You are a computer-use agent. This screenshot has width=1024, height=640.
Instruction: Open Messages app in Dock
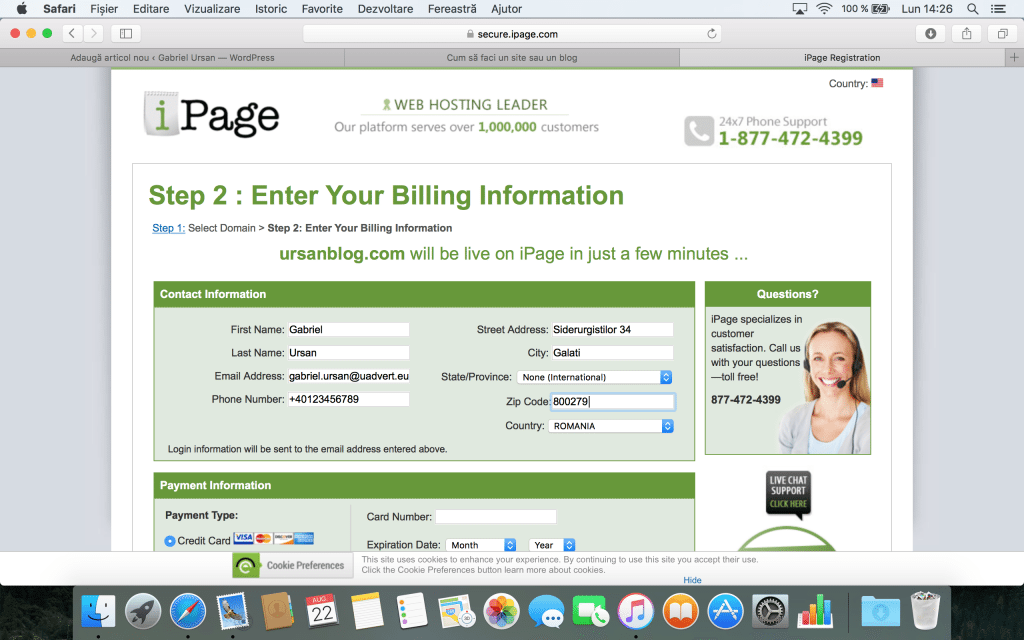point(546,612)
